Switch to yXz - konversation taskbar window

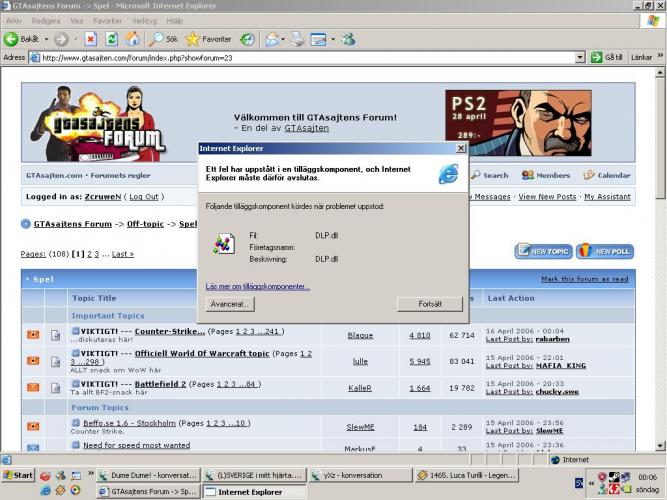click(361, 475)
